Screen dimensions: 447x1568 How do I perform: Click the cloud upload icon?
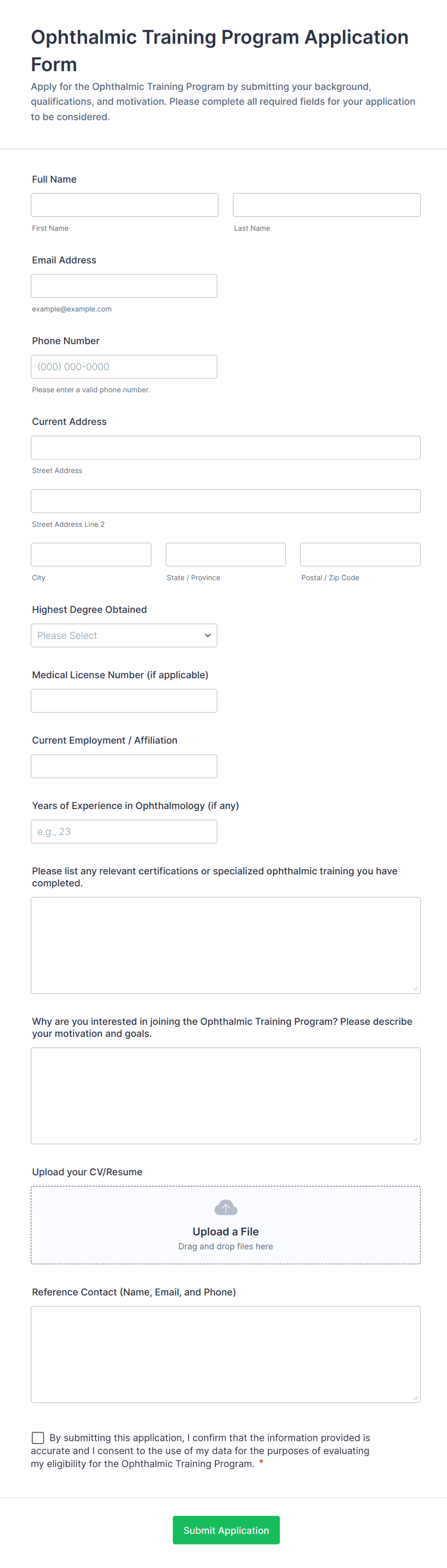(x=225, y=1207)
